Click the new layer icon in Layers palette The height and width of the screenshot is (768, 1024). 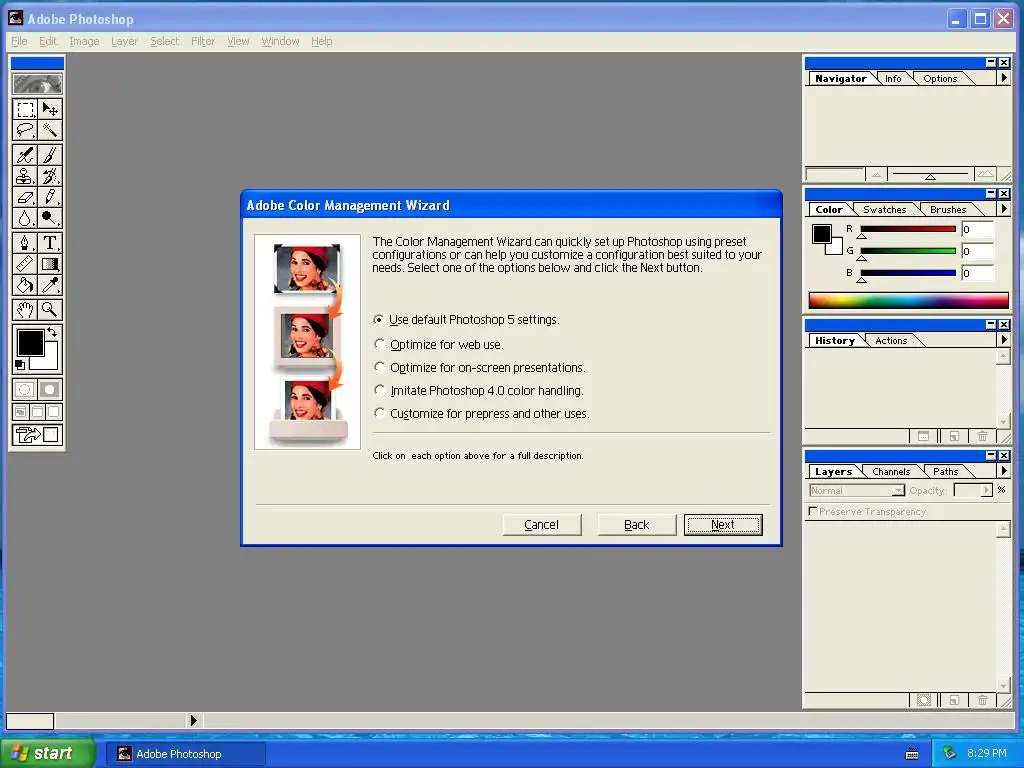pos(954,700)
